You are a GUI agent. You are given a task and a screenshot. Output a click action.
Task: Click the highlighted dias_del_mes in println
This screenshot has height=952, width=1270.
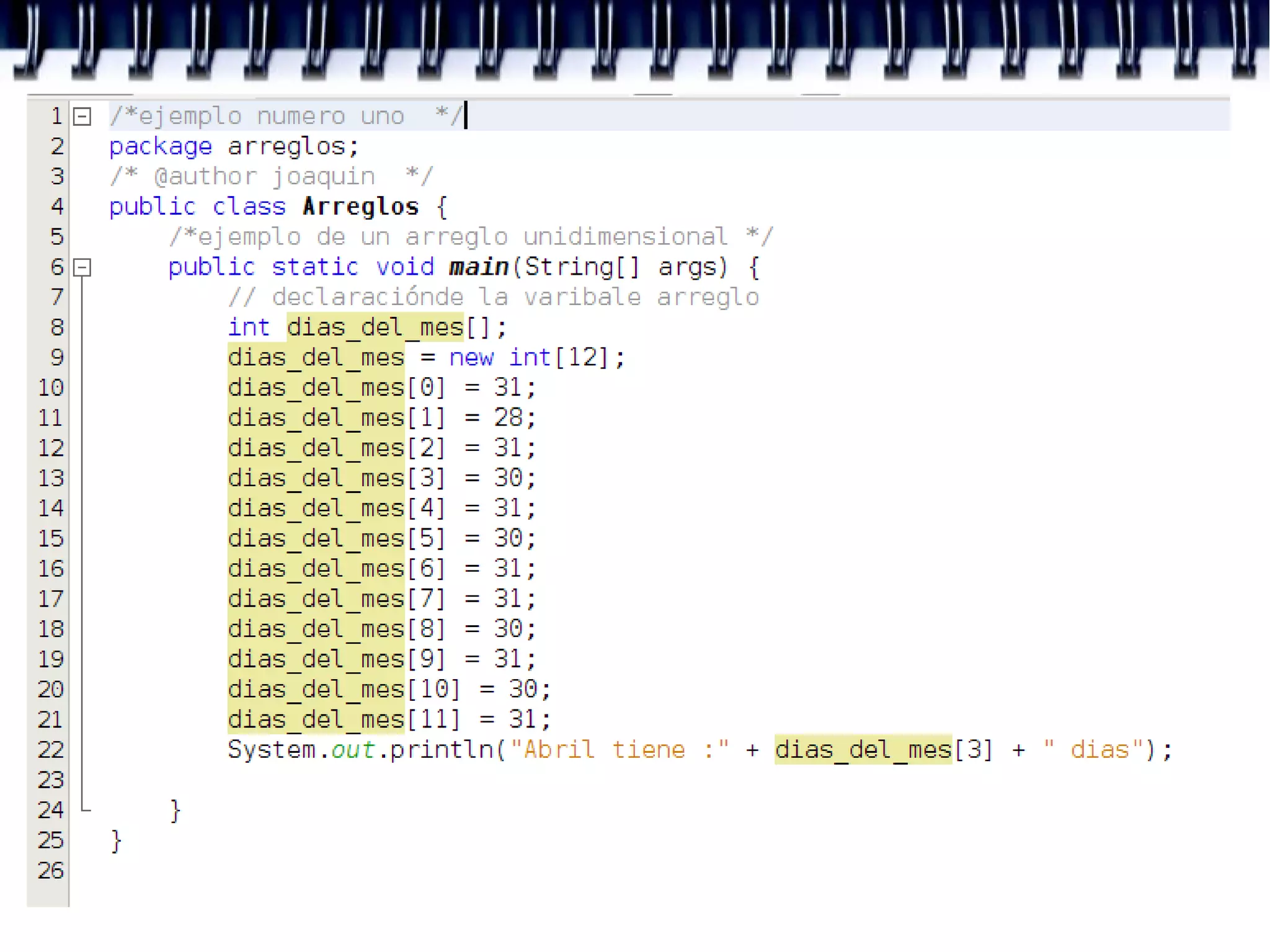point(863,749)
